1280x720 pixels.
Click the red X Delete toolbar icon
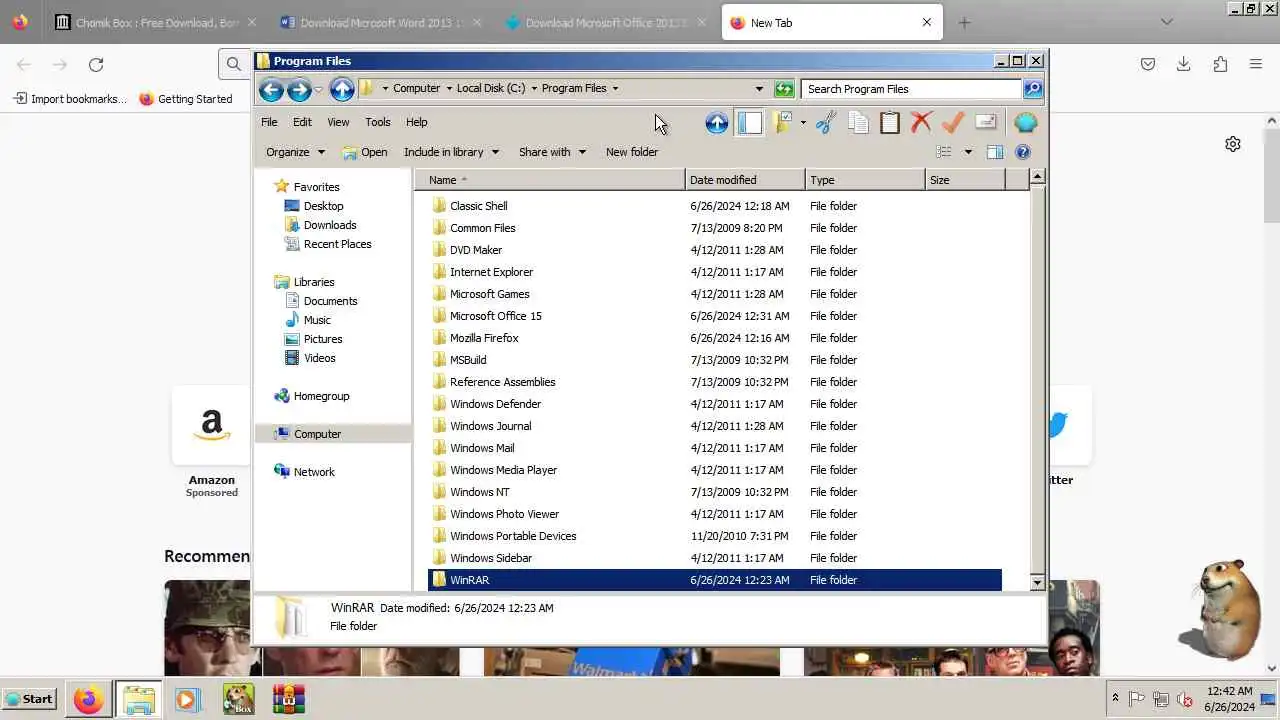pos(921,122)
